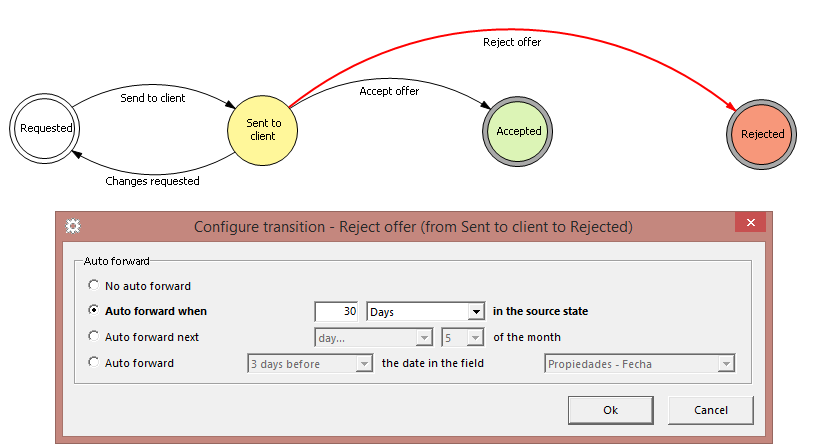Viewport: 829px width, 444px height.
Task: Click the red Rejected state node
Action: (763, 134)
